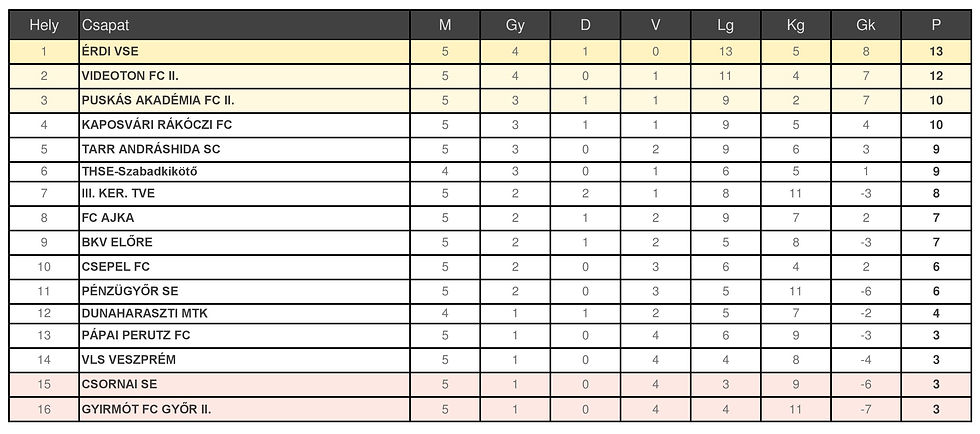Select TARR ANDRÁSHIDA SC team
The image size is (980, 434).
150,149
